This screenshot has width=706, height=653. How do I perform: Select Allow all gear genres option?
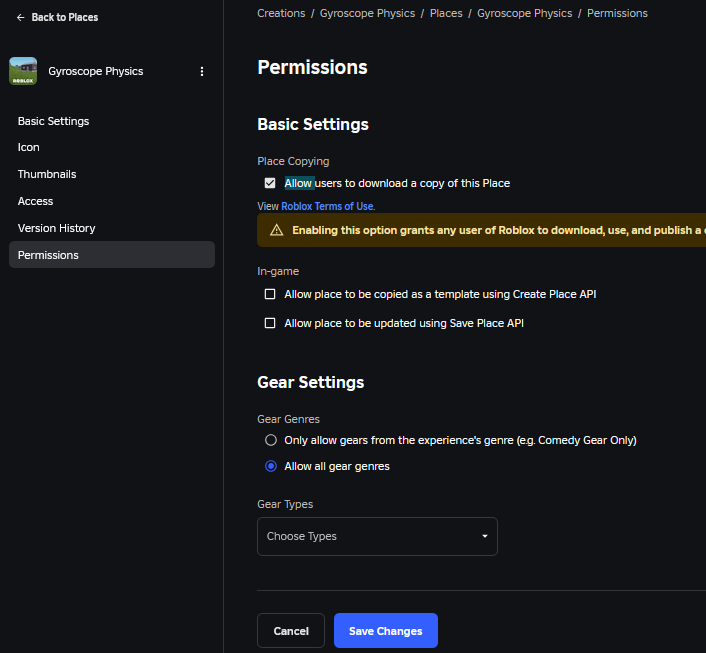coord(270,466)
